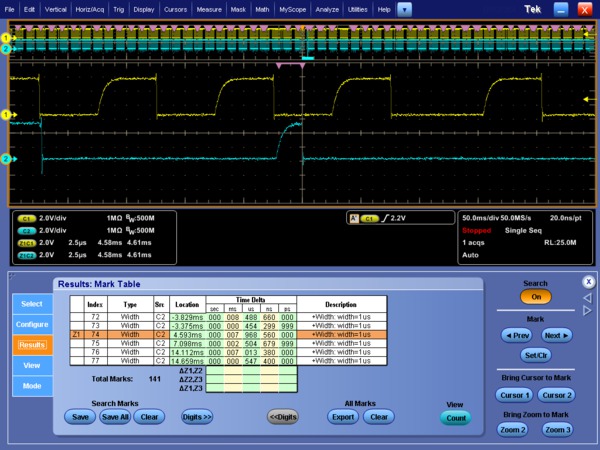
Task: Open the menu bar dropdown arrow
Action: [x=404, y=8]
